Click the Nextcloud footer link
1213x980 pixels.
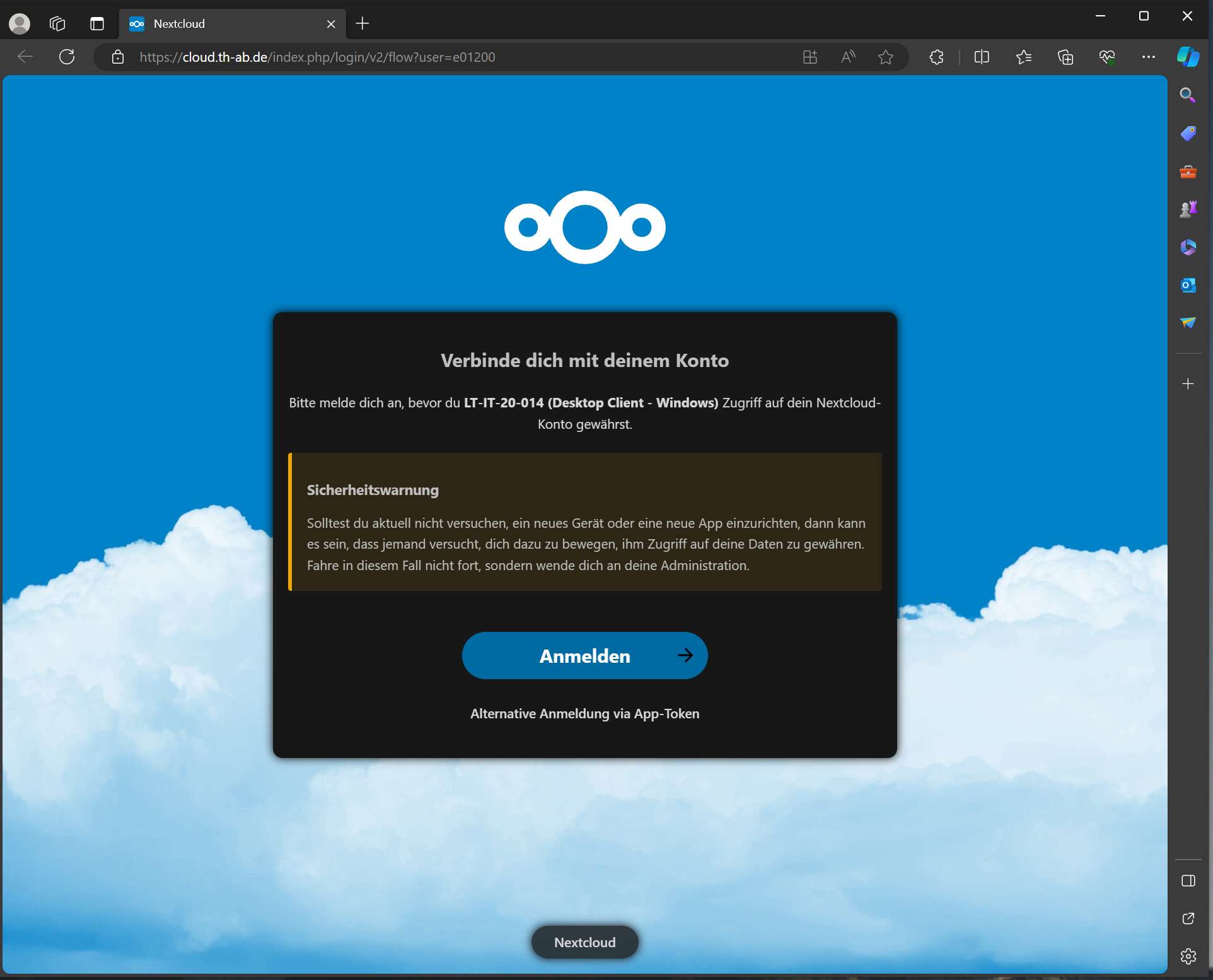(x=584, y=942)
